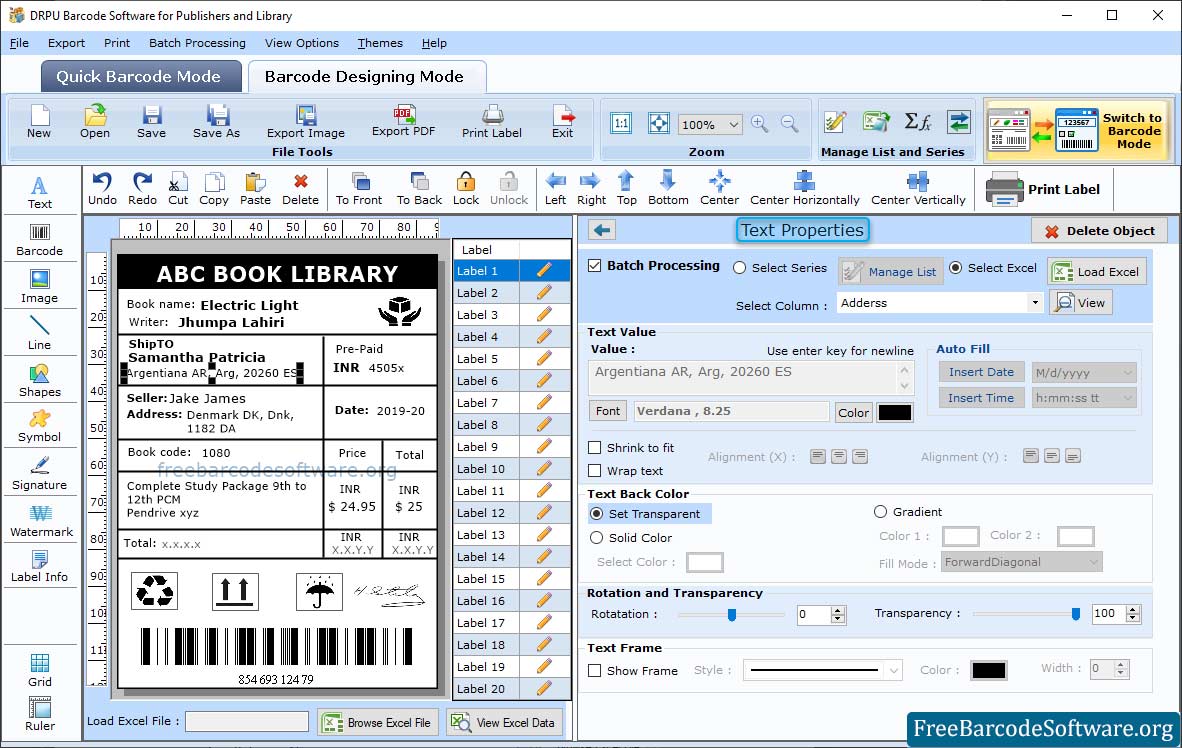Undo the last action
This screenshot has height=748, width=1182.
[102, 189]
